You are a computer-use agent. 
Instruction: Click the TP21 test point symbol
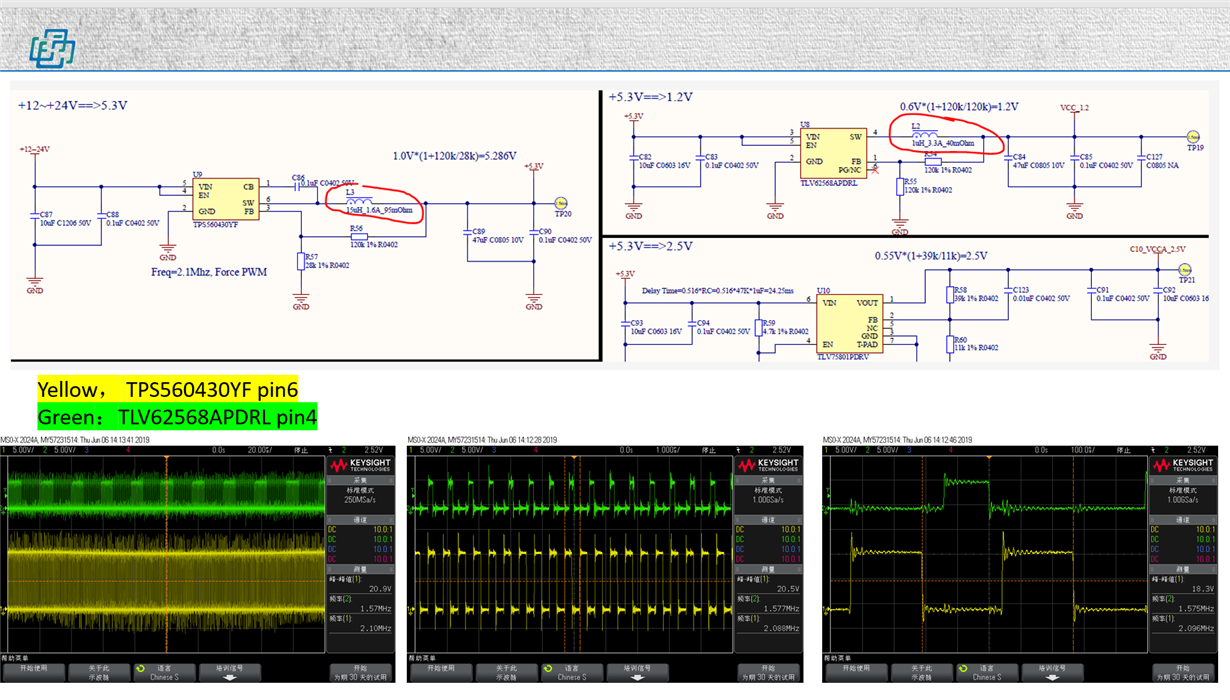1185,269
